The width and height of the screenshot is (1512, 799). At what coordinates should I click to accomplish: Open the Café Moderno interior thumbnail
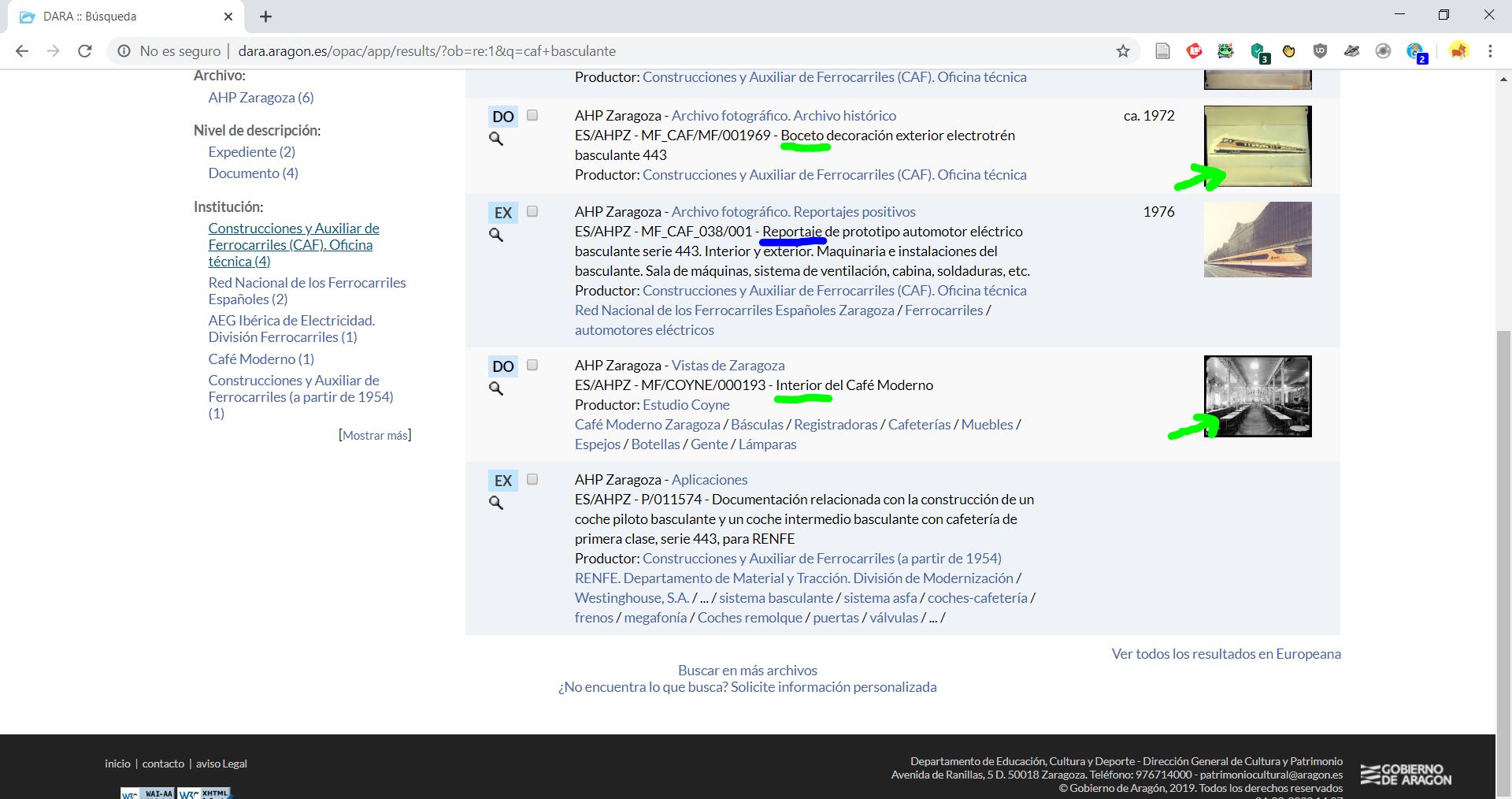(1258, 396)
